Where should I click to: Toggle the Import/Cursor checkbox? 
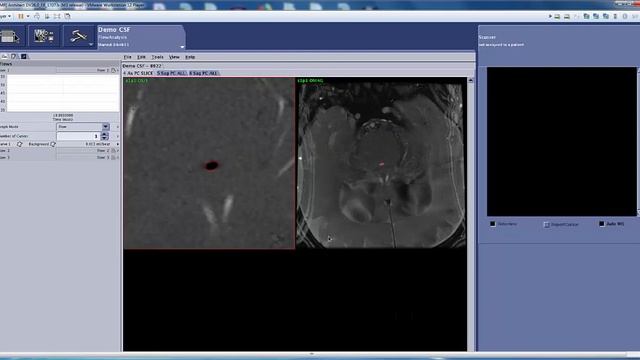[547, 224]
